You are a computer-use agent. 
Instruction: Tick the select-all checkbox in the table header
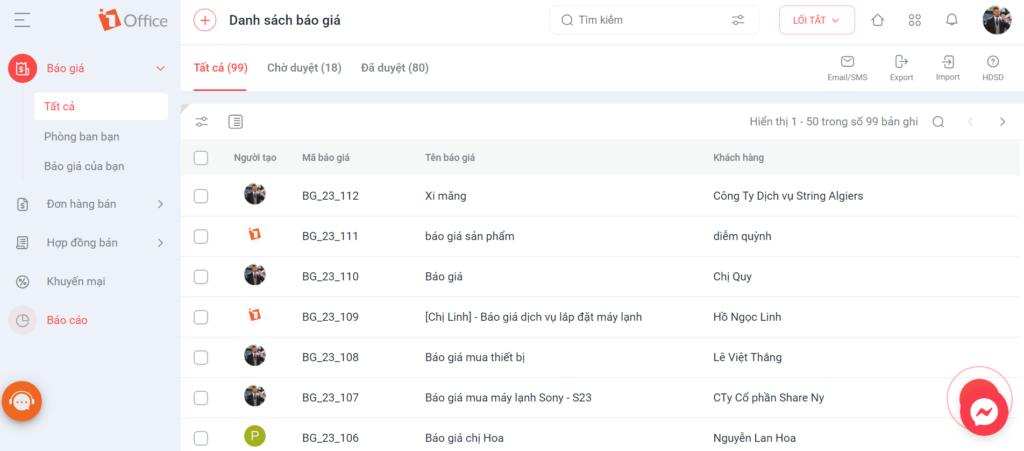pyautogui.click(x=201, y=157)
